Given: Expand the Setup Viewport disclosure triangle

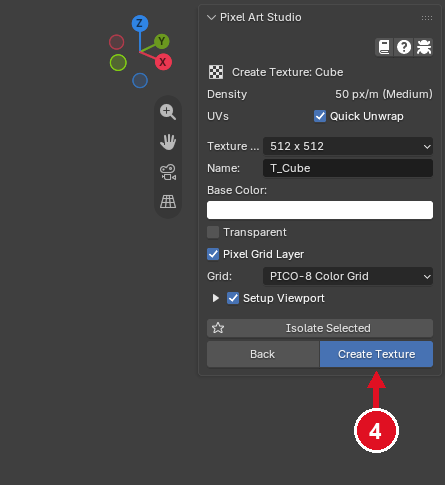Looking at the screenshot, I should 216,298.
